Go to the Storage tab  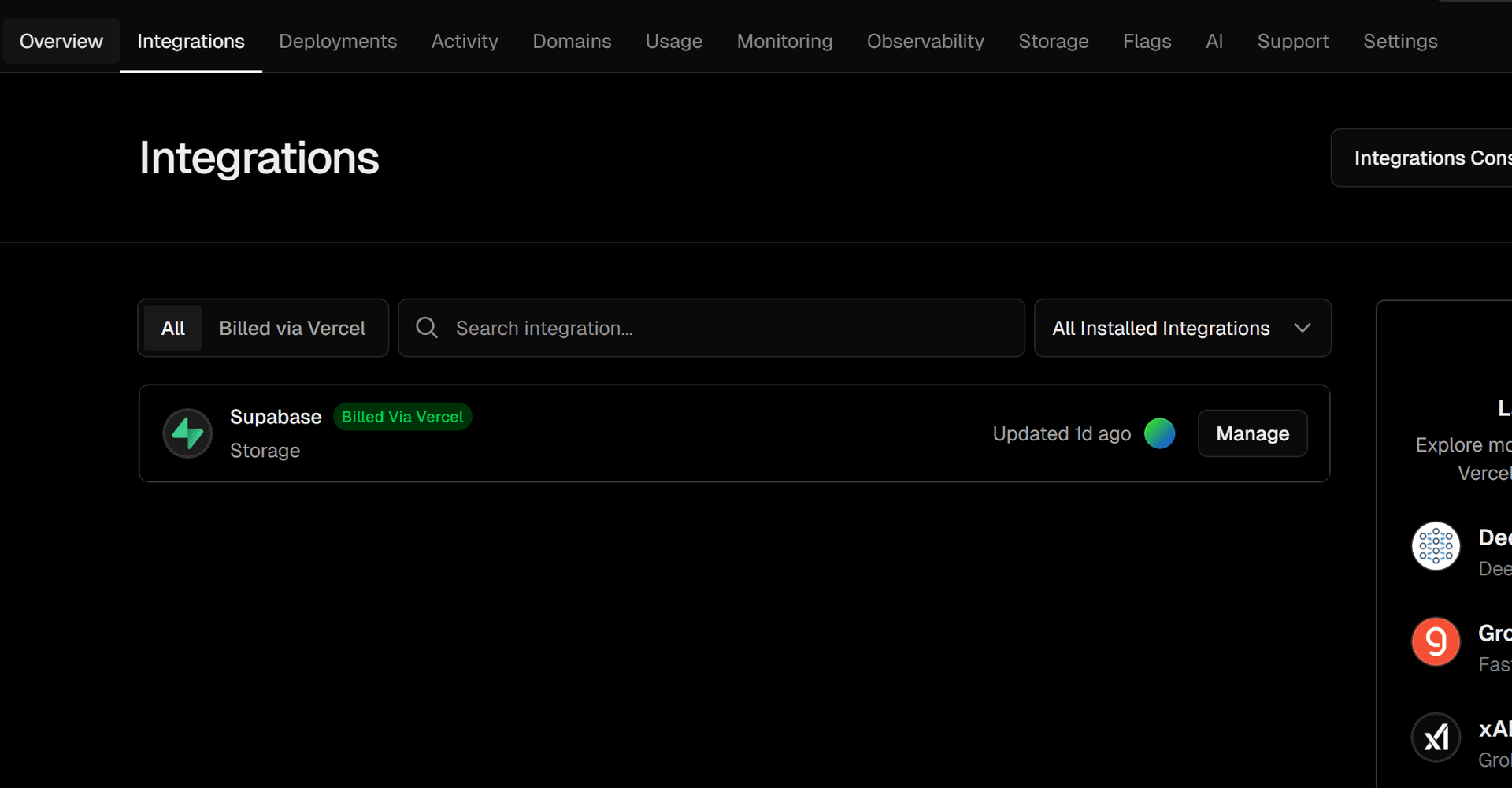[1054, 41]
